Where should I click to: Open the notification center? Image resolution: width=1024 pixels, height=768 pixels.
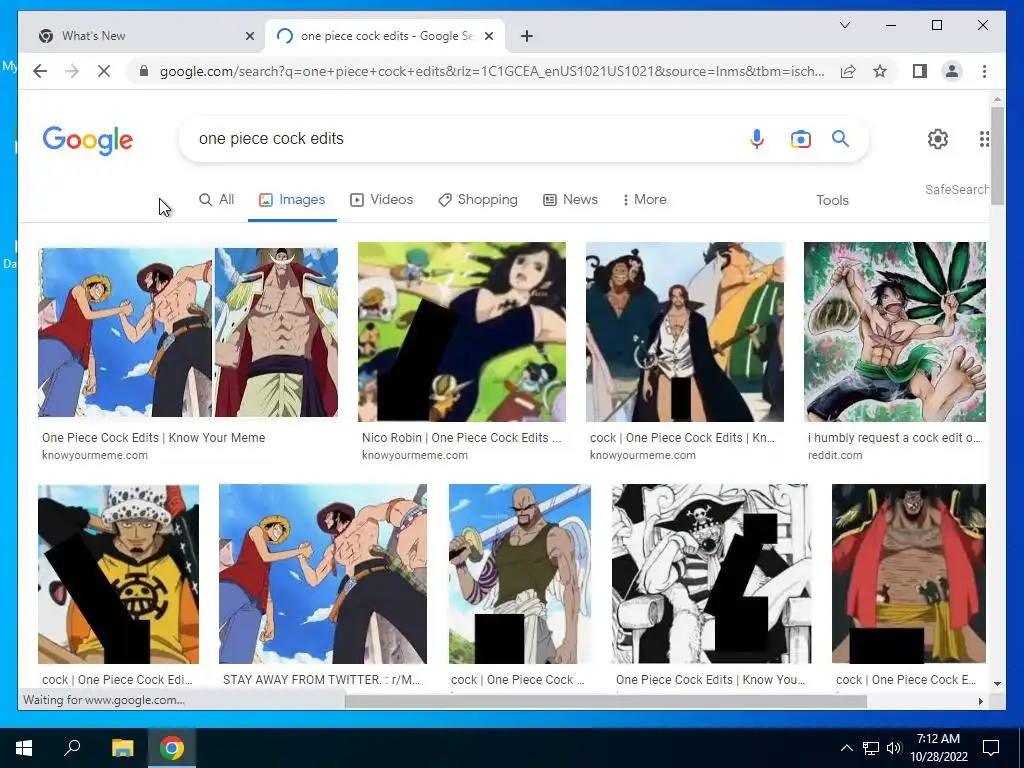[991, 748]
